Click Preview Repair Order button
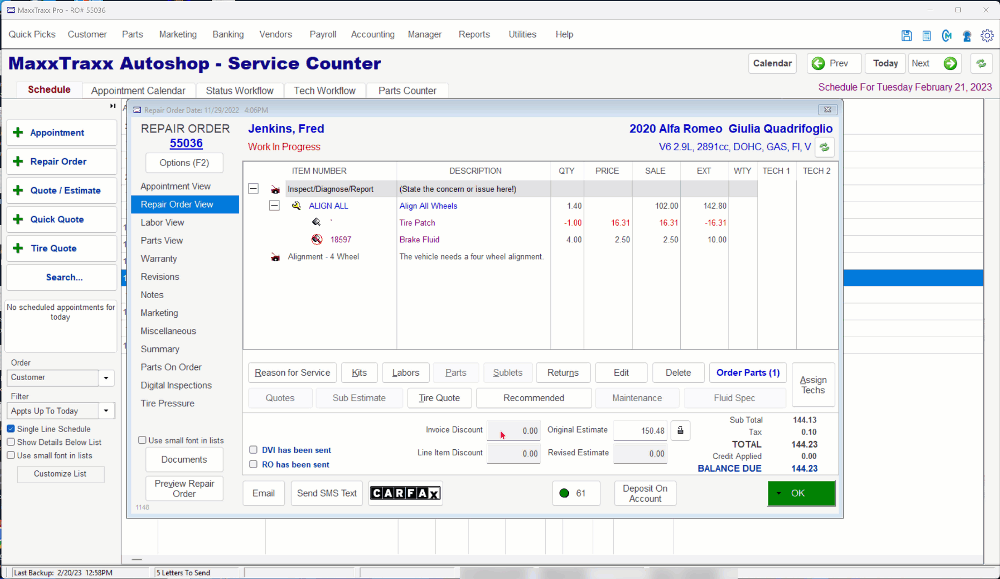The image size is (1000, 579). point(184,488)
